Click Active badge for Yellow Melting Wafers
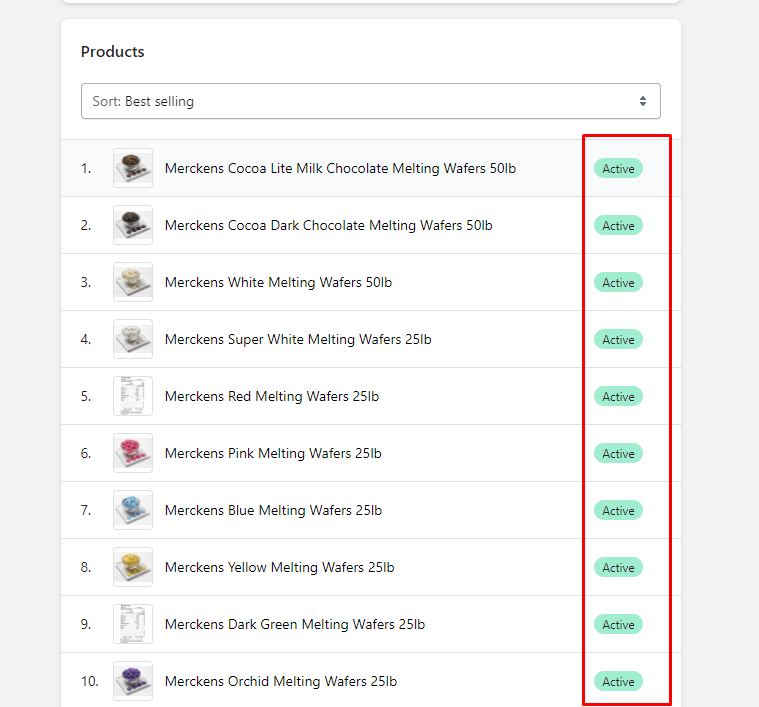The width and height of the screenshot is (759, 707). (618, 568)
